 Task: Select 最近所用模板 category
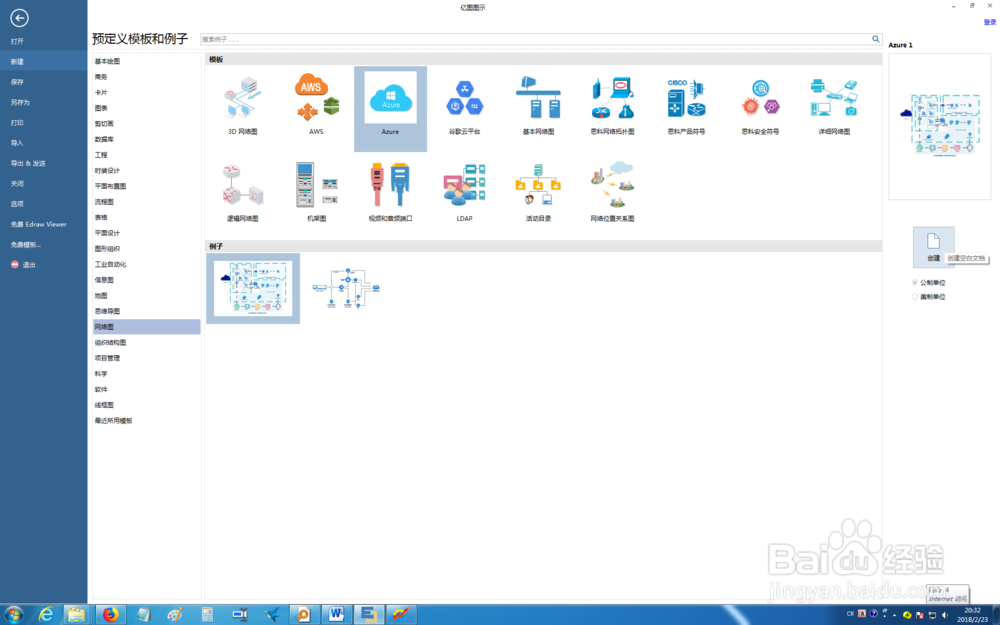[x=114, y=420]
